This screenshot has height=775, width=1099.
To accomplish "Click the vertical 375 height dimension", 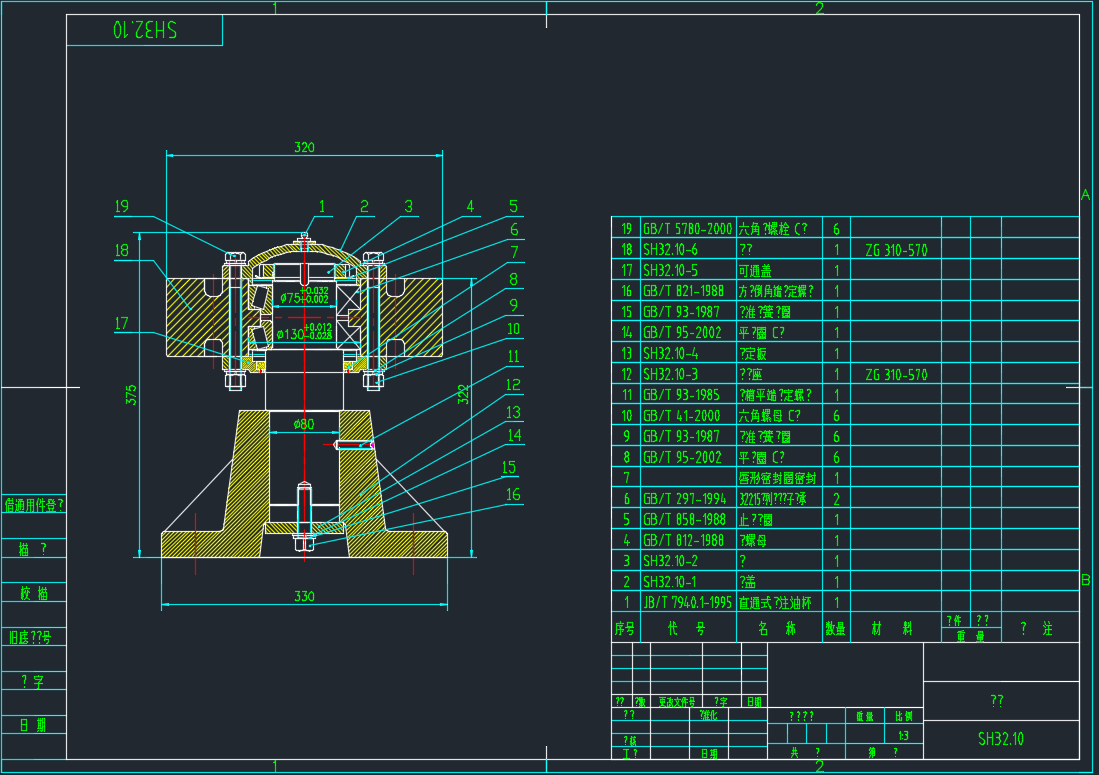I will 131,395.
